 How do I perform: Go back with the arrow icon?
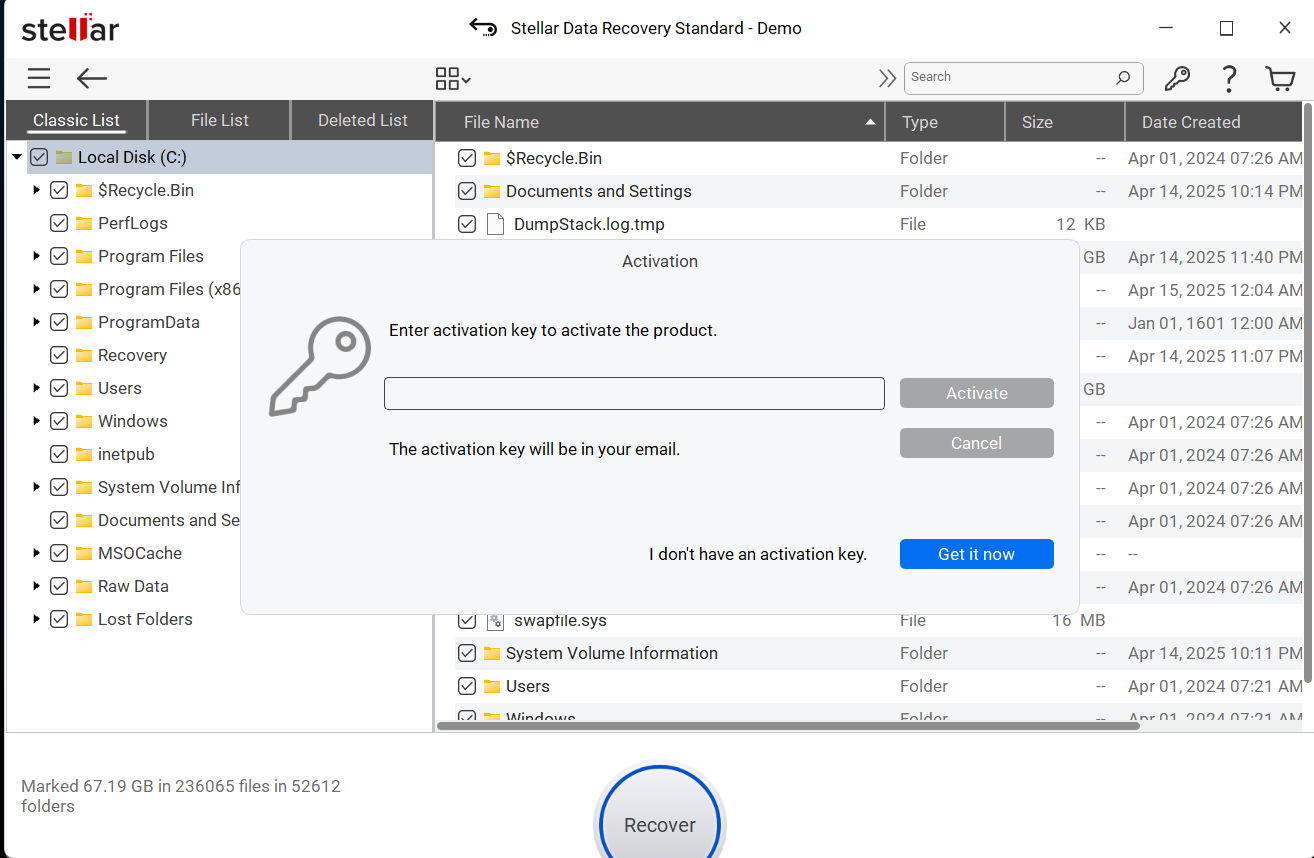tap(92, 79)
